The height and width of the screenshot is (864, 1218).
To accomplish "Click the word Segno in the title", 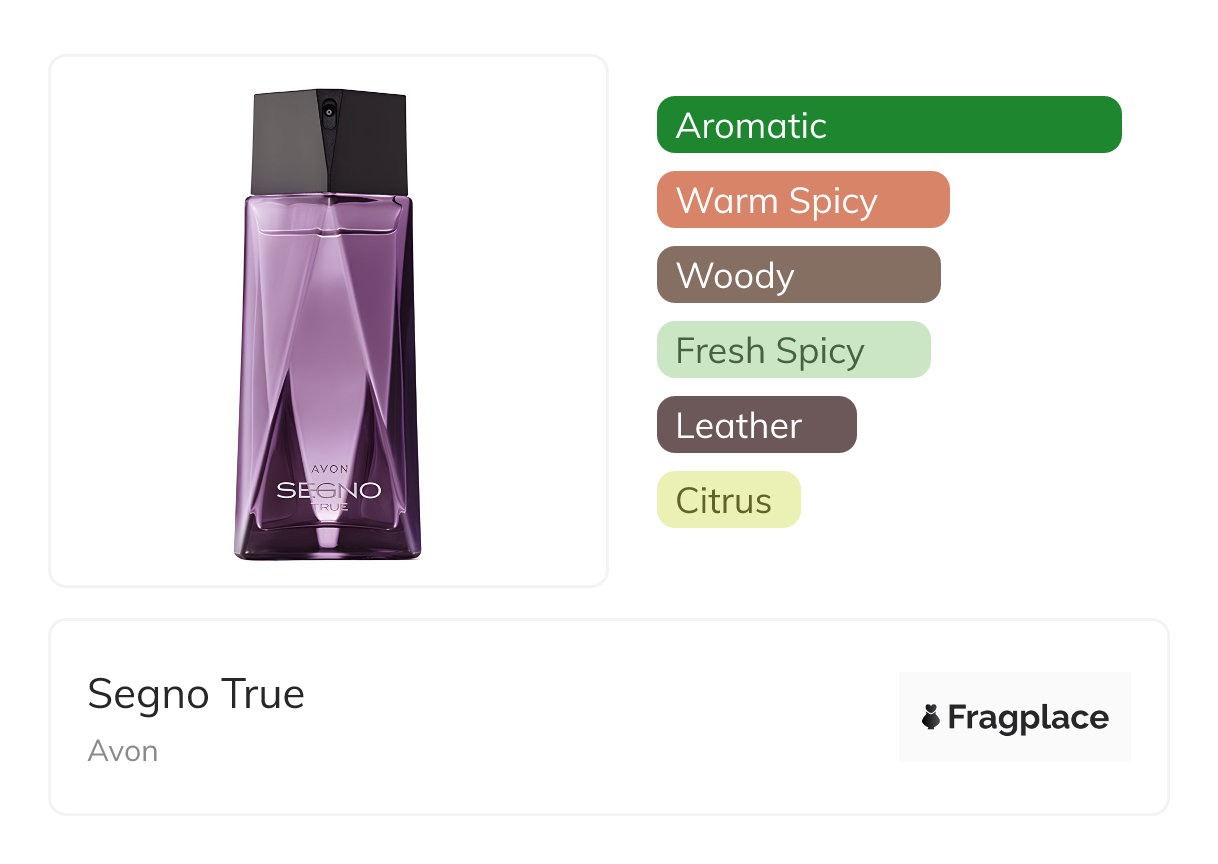I will (147, 695).
